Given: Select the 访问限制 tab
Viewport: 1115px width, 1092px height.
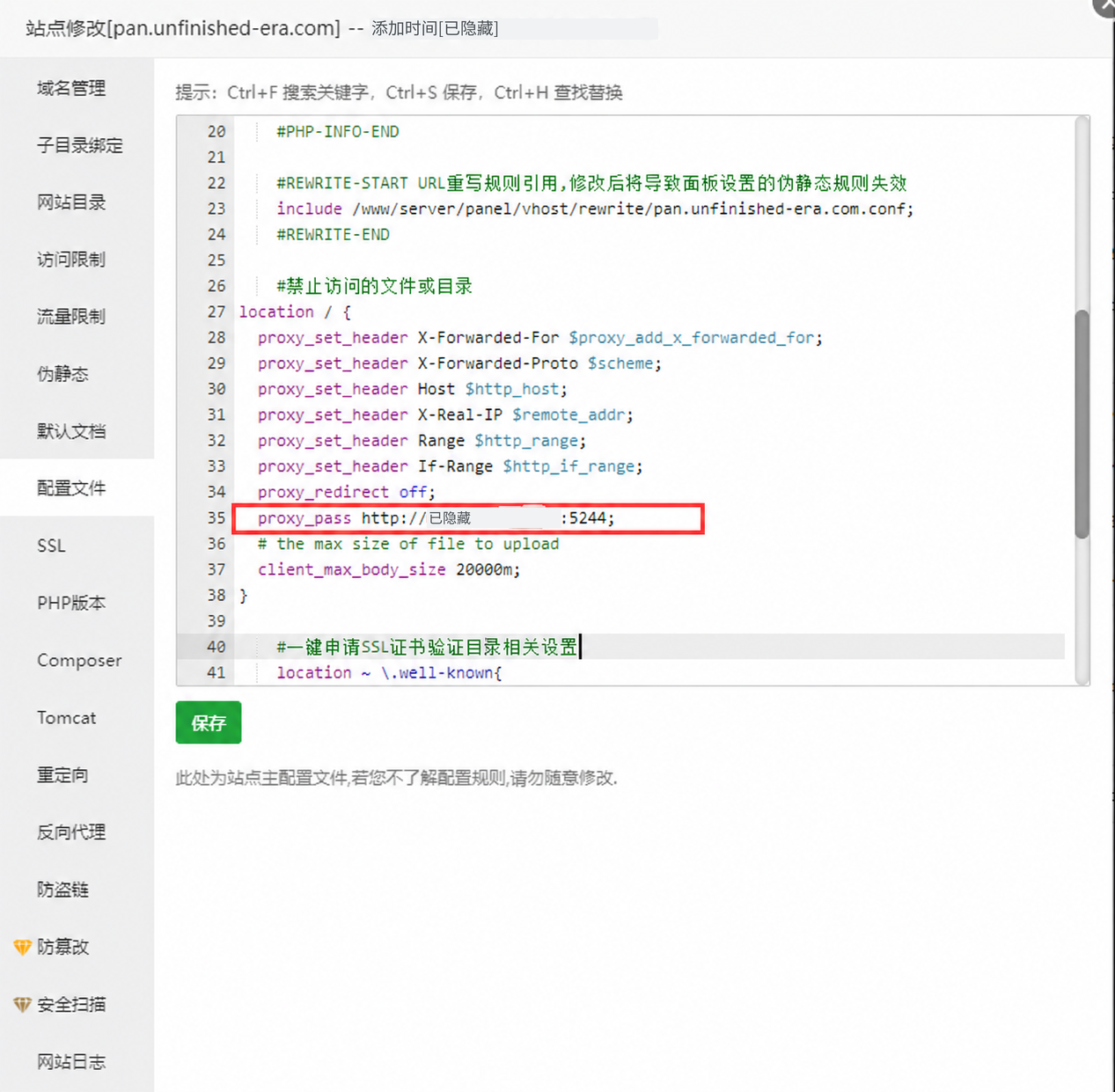Looking at the screenshot, I should click(77, 260).
